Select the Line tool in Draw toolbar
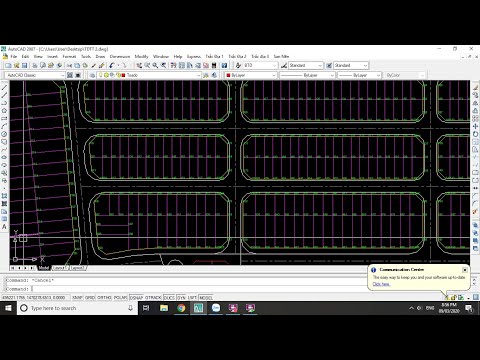The width and height of the screenshot is (480, 360). click(x=4, y=88)
